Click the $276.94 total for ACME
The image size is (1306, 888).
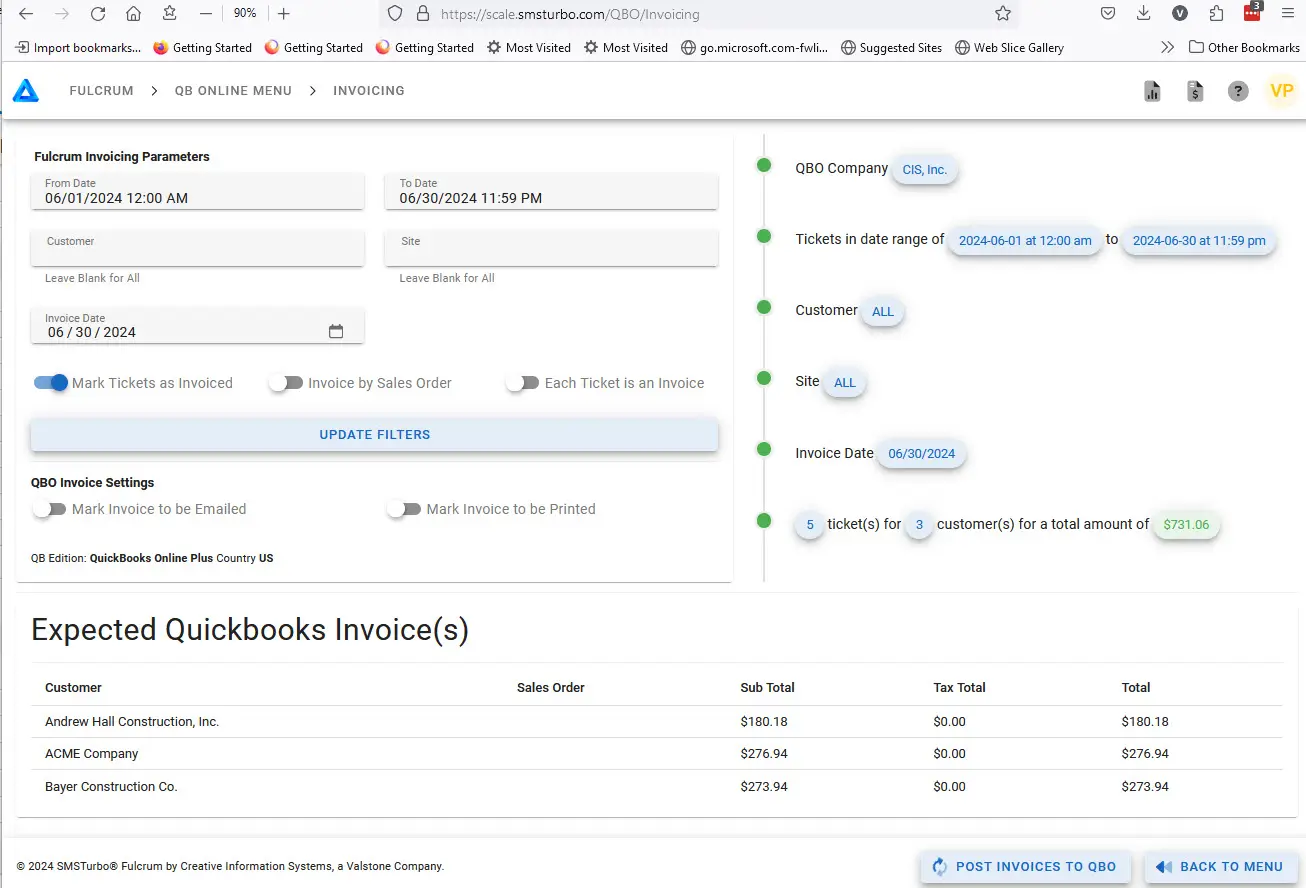1145,754
